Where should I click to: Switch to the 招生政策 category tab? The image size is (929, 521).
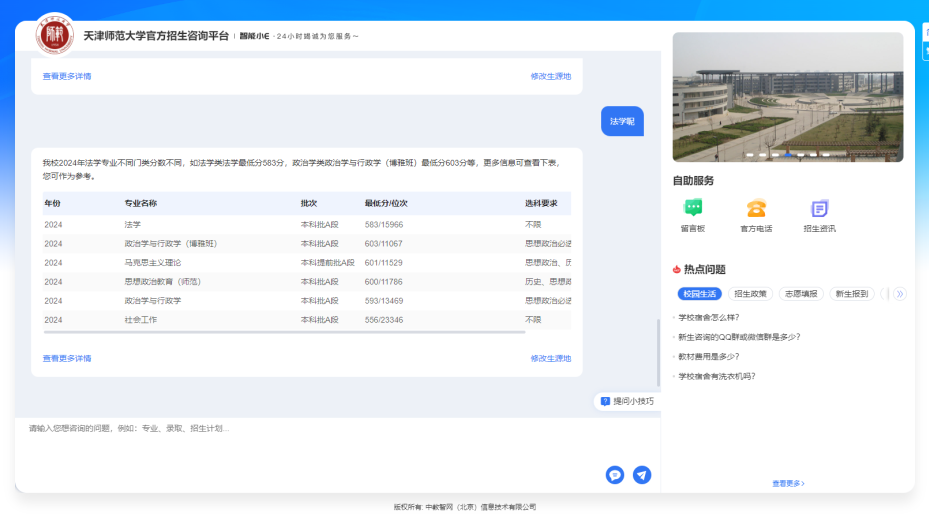[750, 294]
